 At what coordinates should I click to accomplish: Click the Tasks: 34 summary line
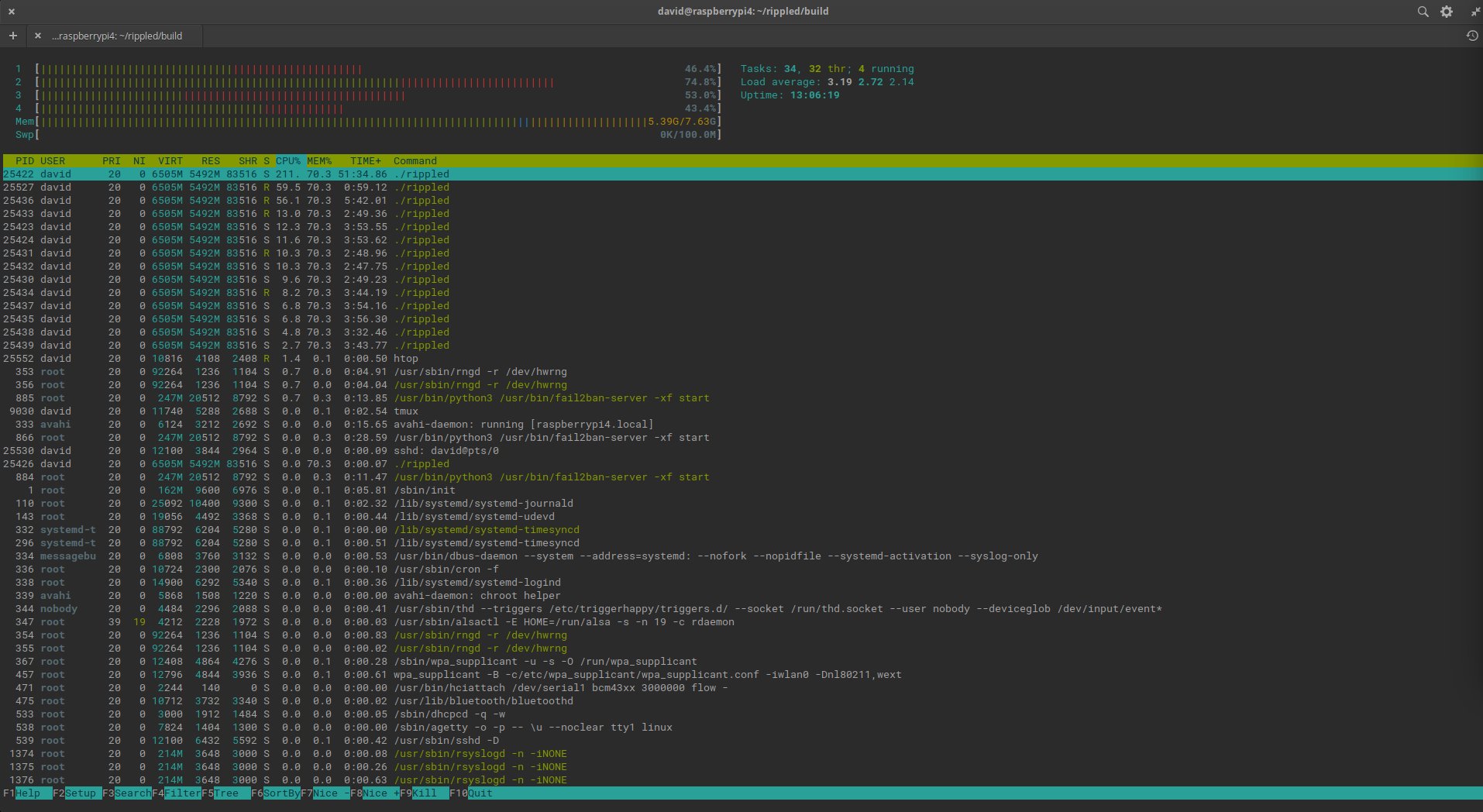pos(828,69)
